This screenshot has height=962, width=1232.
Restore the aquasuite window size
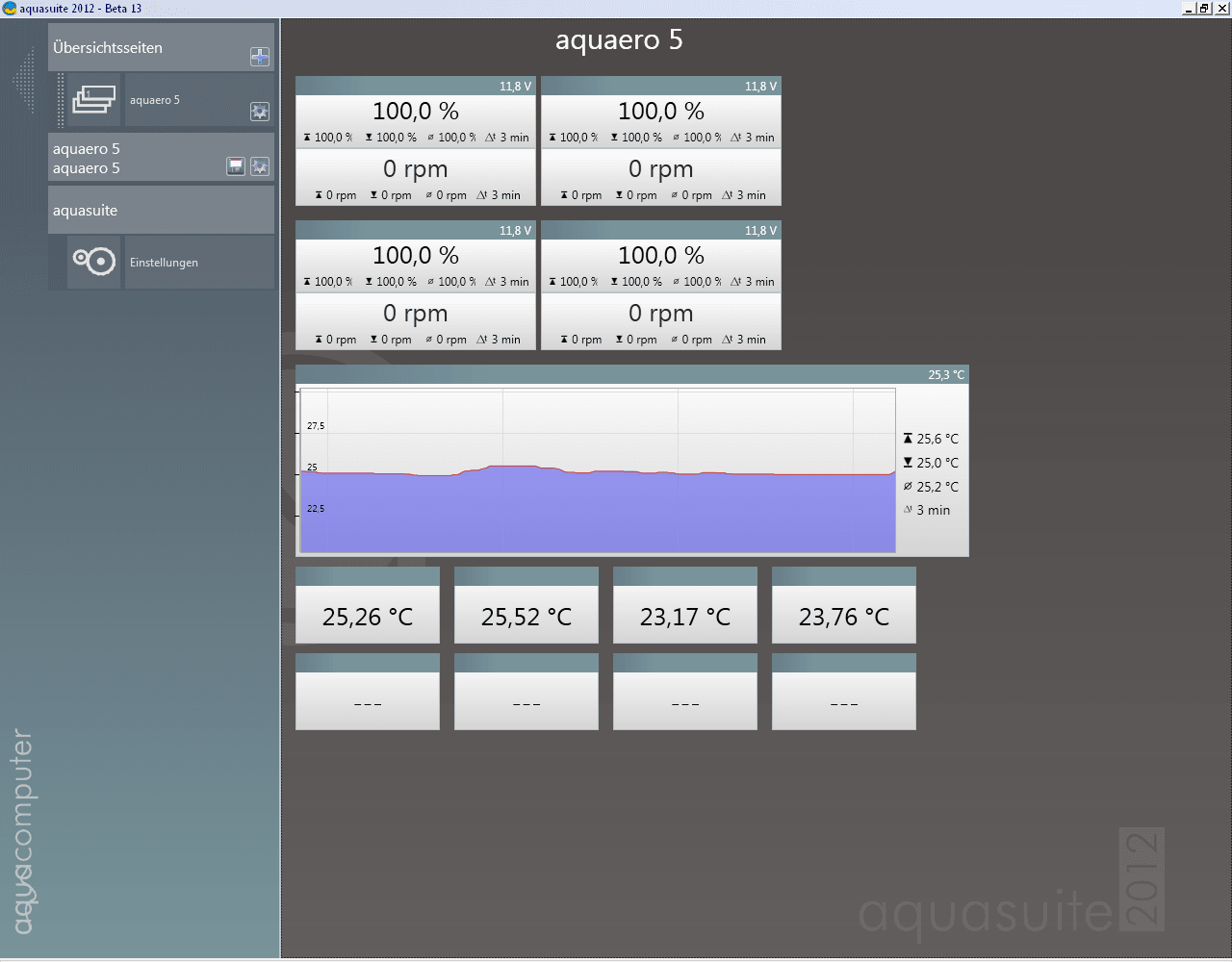[x=1203, y=9]
